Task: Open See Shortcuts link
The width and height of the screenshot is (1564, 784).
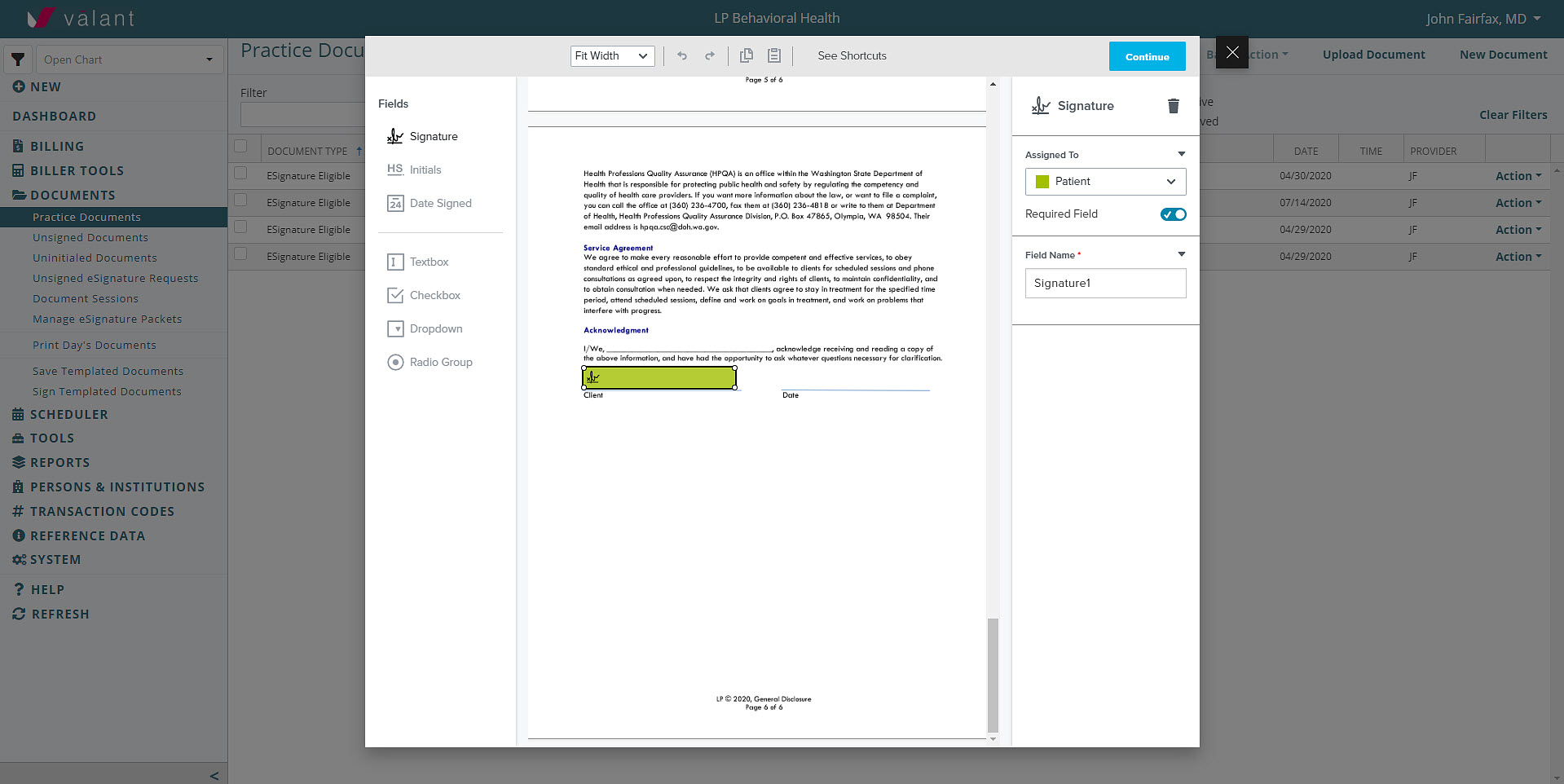Action: (851, 55)
